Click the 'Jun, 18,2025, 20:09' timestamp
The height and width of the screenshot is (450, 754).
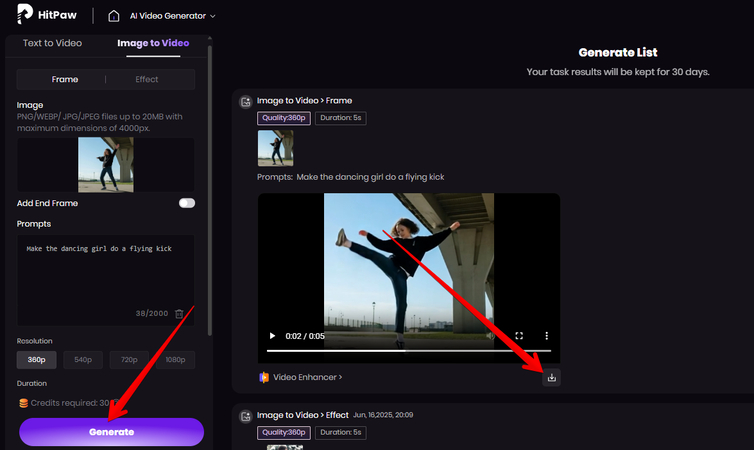(x=383, y=415)
